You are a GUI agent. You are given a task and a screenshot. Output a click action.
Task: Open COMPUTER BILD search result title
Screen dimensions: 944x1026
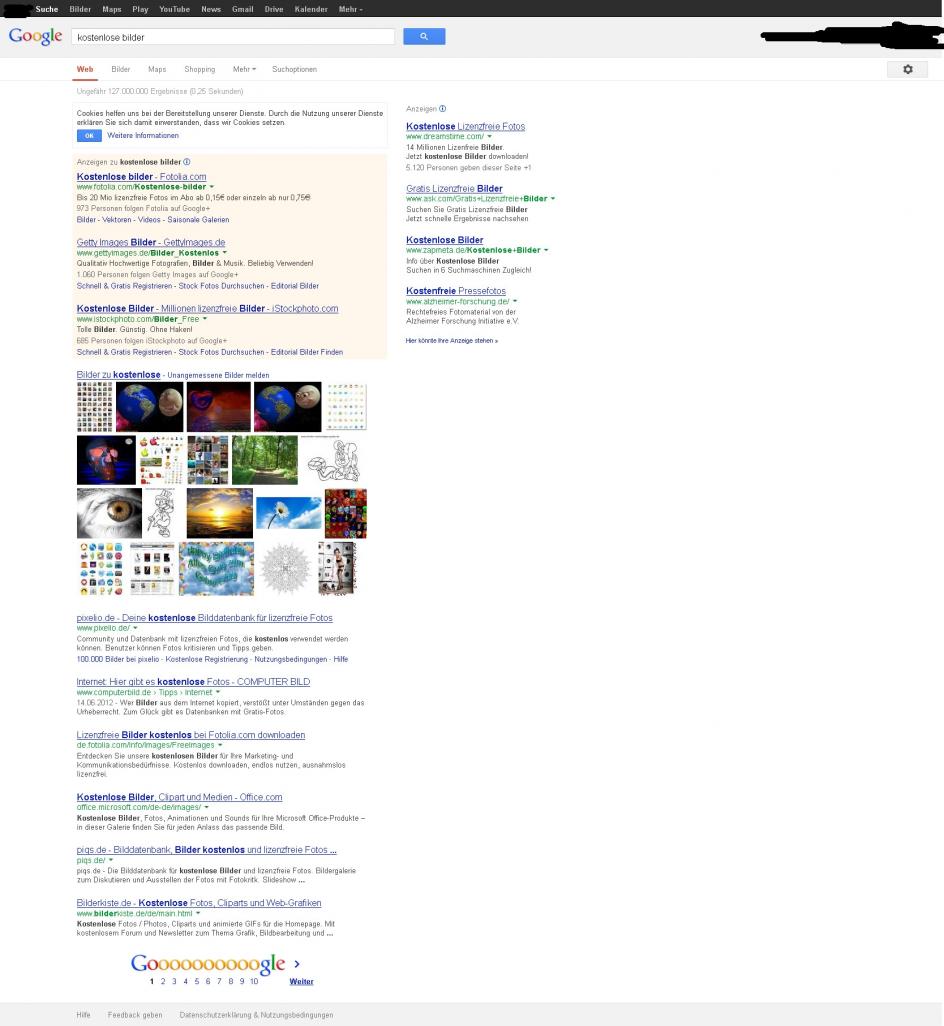point(193,682)
